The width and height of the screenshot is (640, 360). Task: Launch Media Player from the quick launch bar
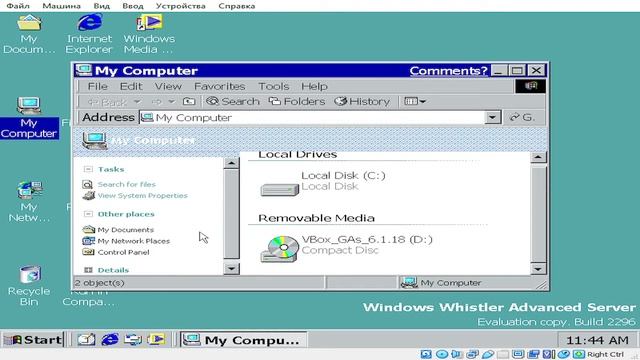156,339
